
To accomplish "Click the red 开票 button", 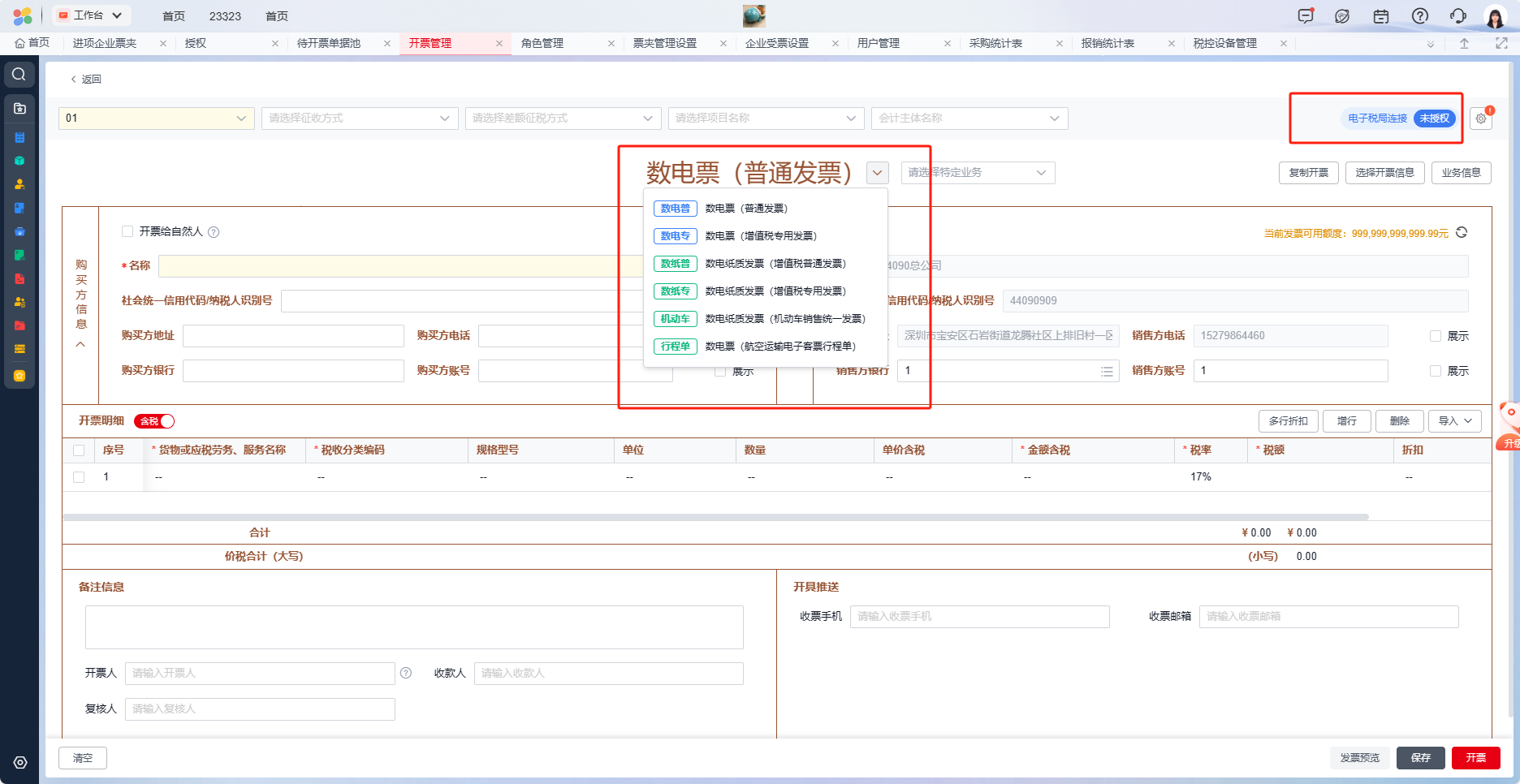I will [1476, 758].
